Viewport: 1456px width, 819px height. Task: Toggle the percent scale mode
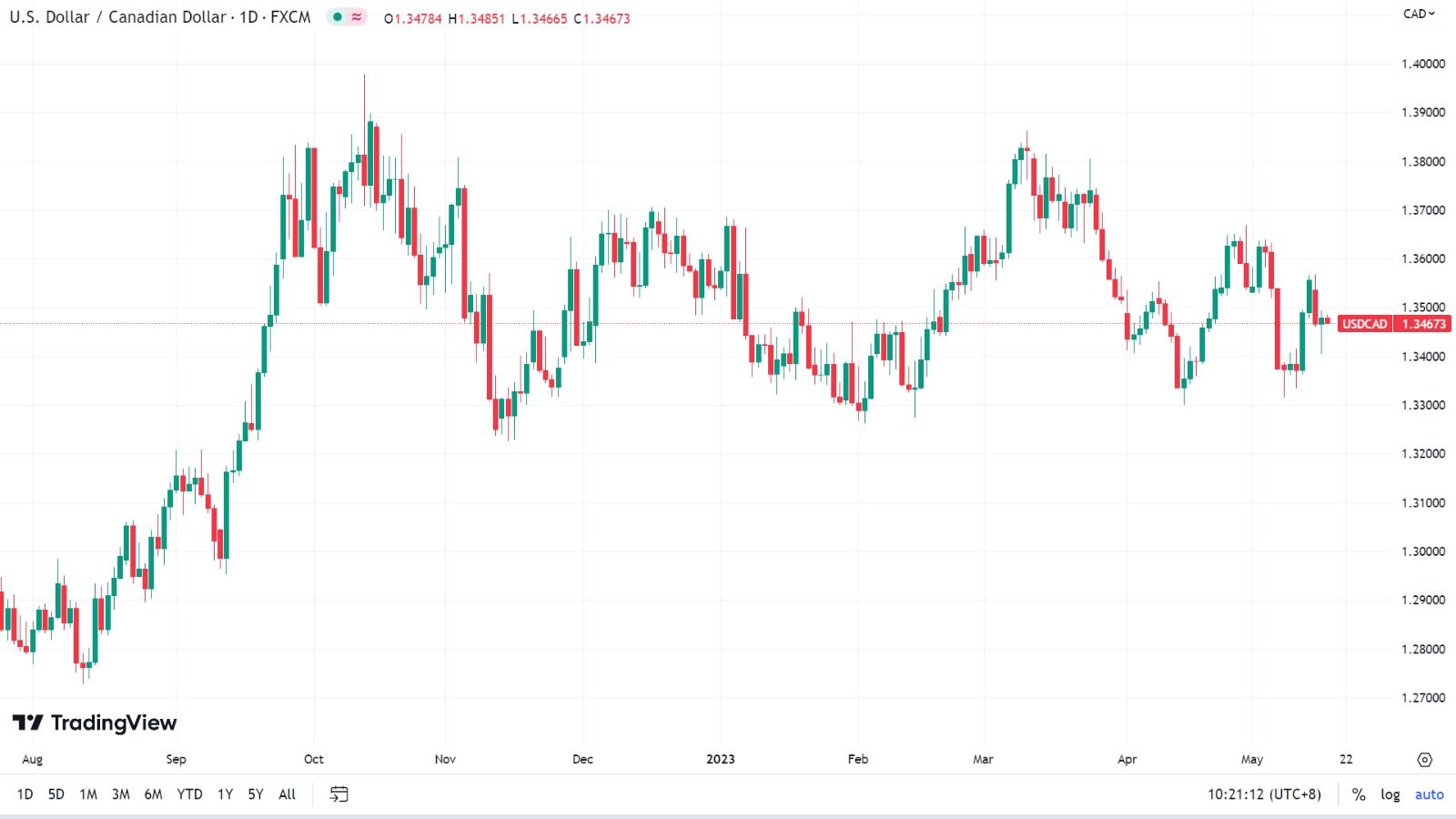pos(1359,794)
